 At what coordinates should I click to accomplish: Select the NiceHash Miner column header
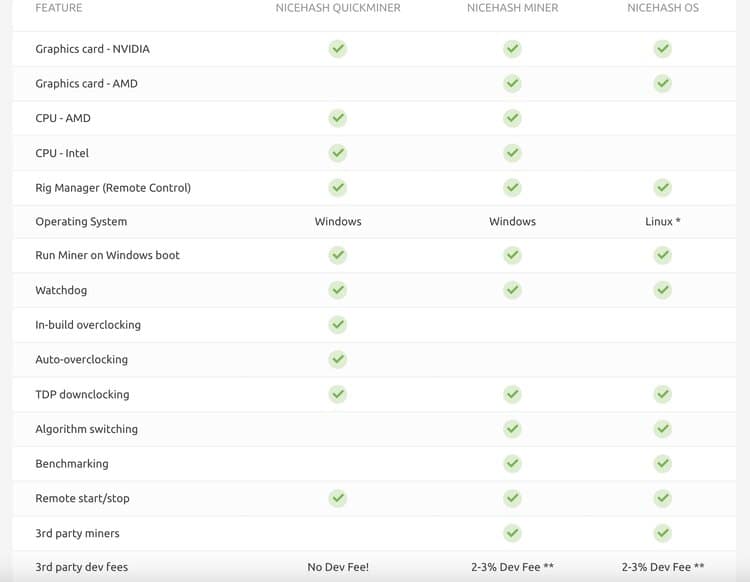[x=512, y=8]
